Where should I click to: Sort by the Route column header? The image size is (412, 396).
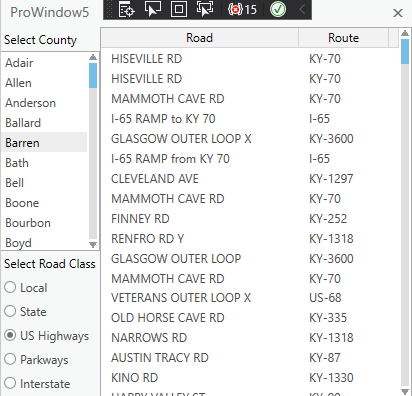pos(343,38)
